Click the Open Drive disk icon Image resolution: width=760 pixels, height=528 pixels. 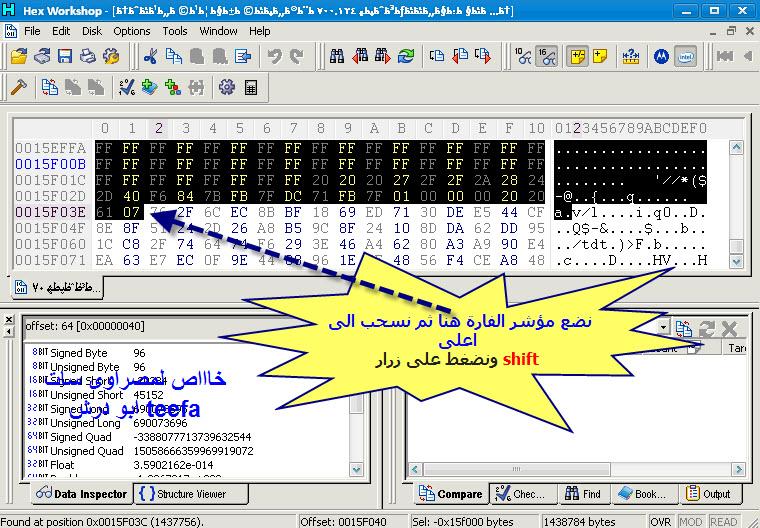[42, 56]
